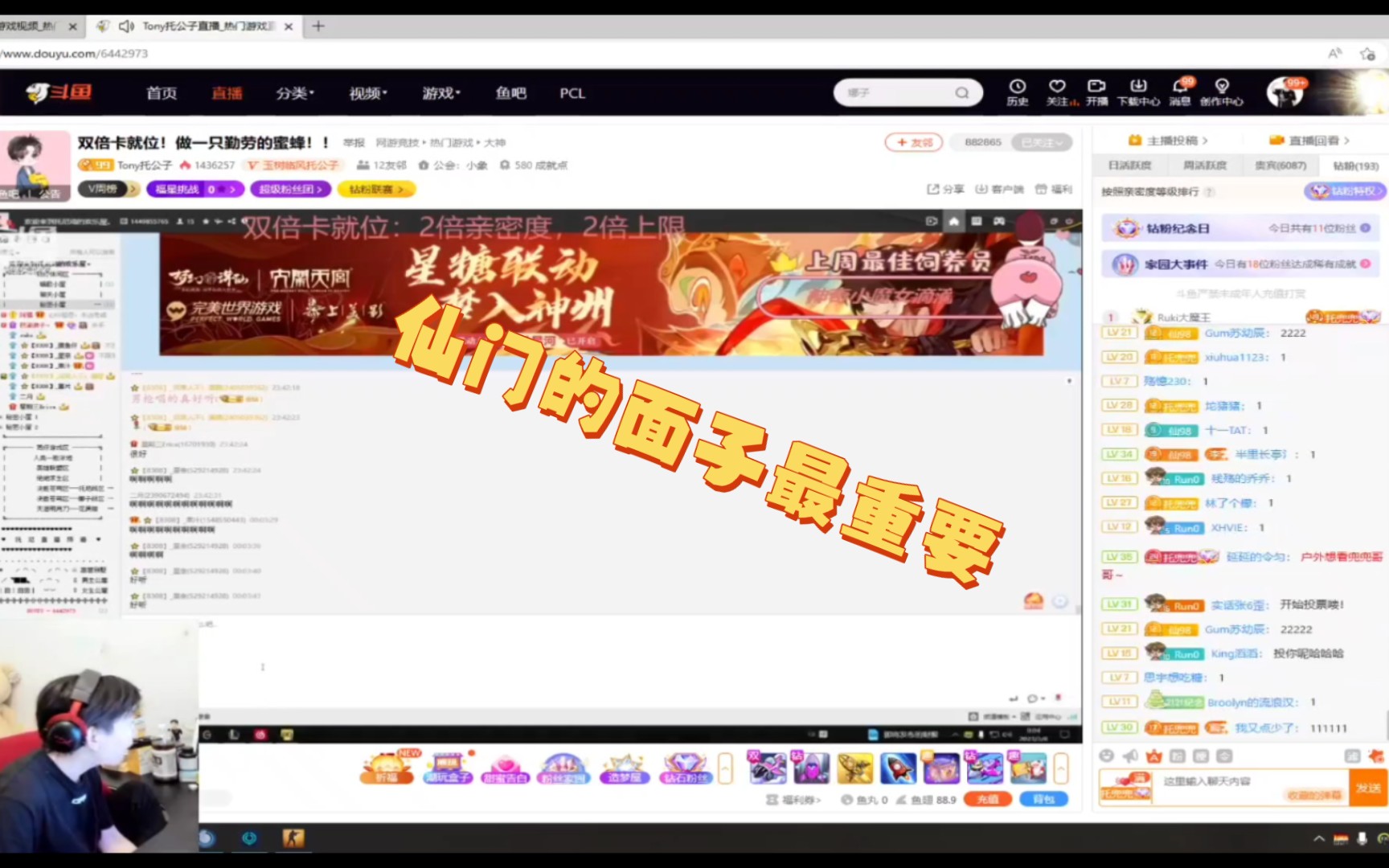
Task: Open the 消息 messages bell icon
Action: pos(1180,92)
